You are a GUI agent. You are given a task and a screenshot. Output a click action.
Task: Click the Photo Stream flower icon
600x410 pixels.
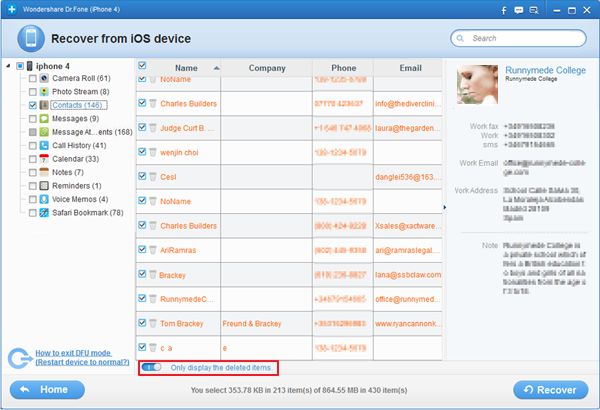coord(44,91)
